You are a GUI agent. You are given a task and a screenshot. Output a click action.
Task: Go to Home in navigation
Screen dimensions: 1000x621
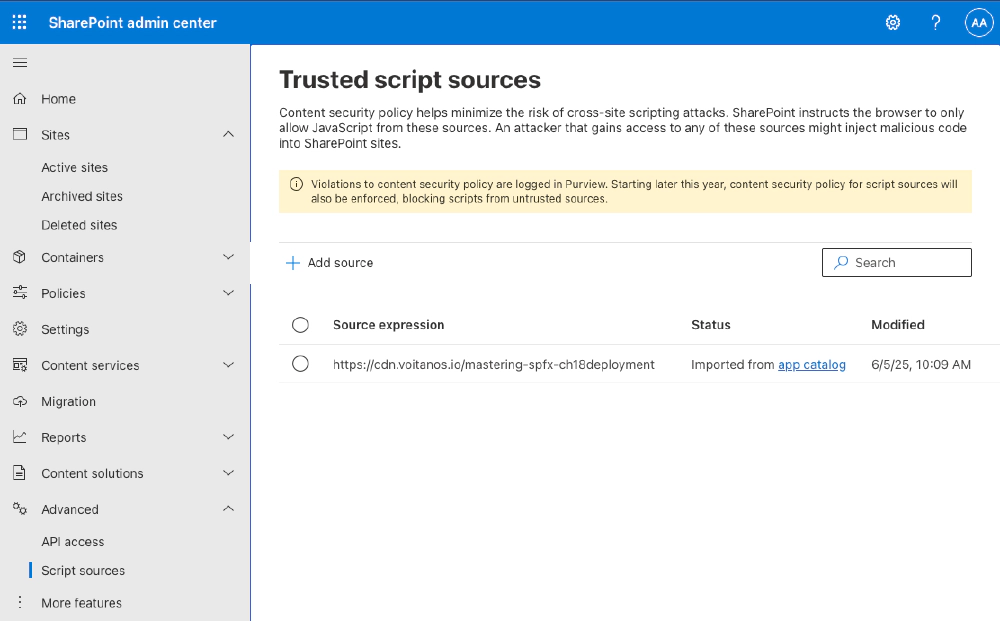pos(59,99)
